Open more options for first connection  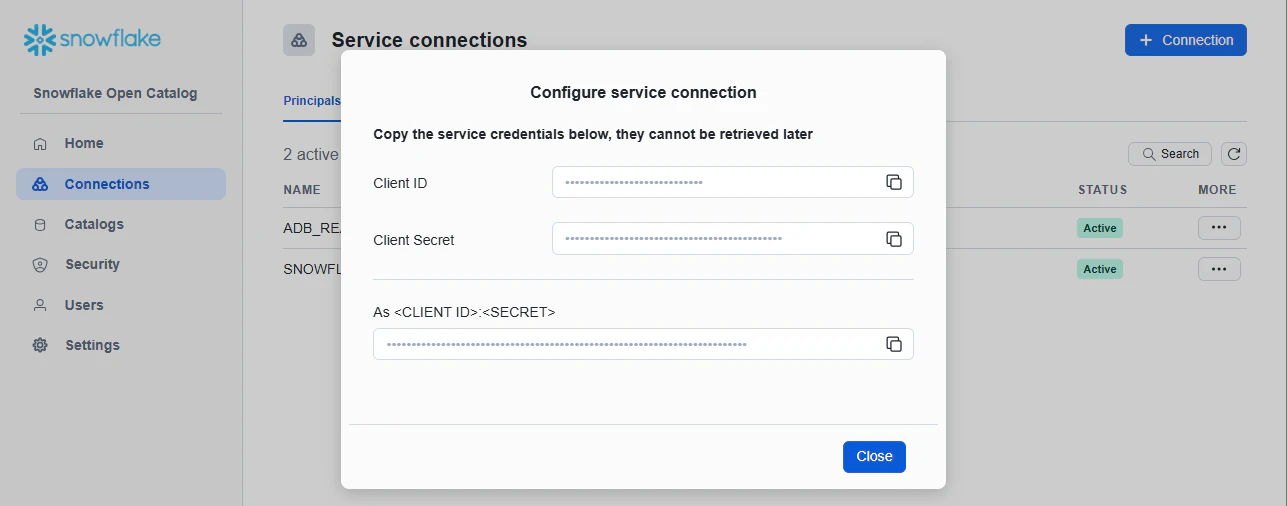[1219, 228]
